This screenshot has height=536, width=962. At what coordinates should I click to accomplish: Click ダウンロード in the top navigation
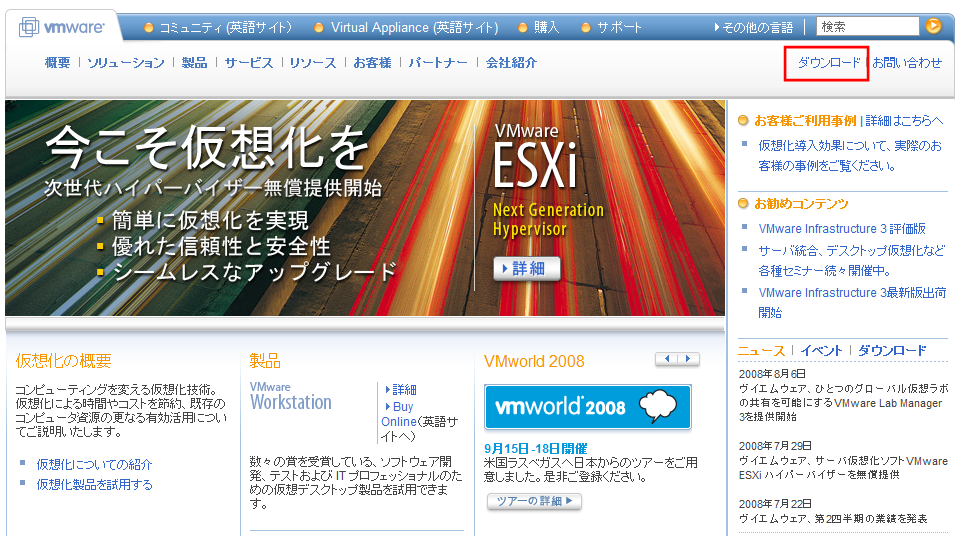(x=828, y=63)
